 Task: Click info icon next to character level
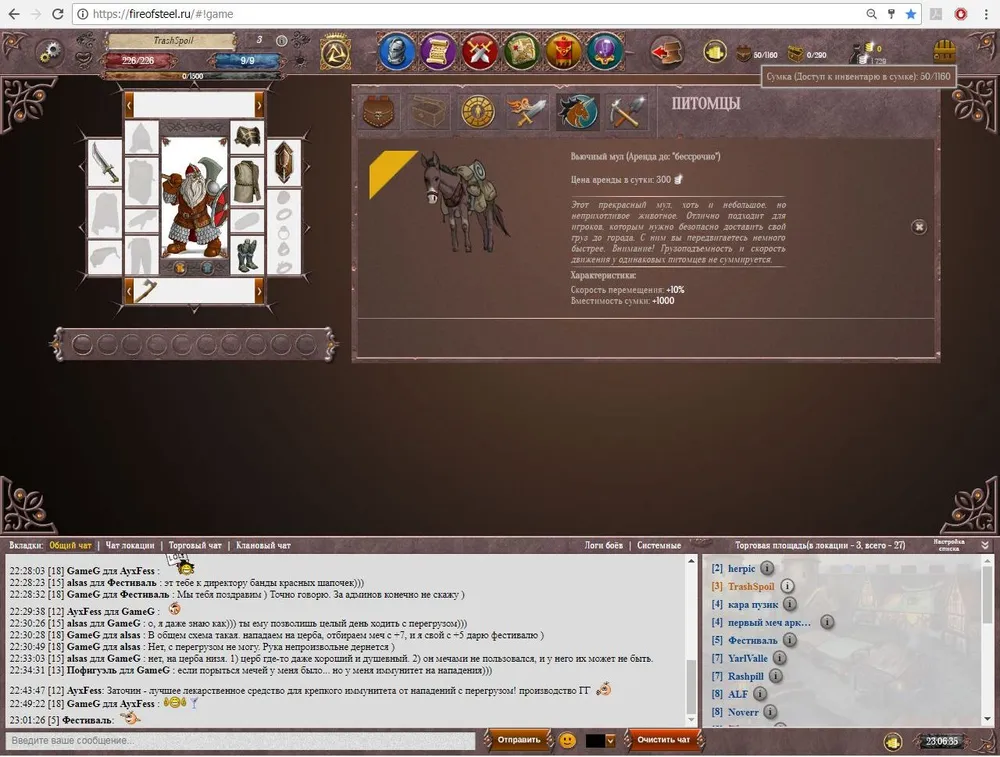coord(281,40)
